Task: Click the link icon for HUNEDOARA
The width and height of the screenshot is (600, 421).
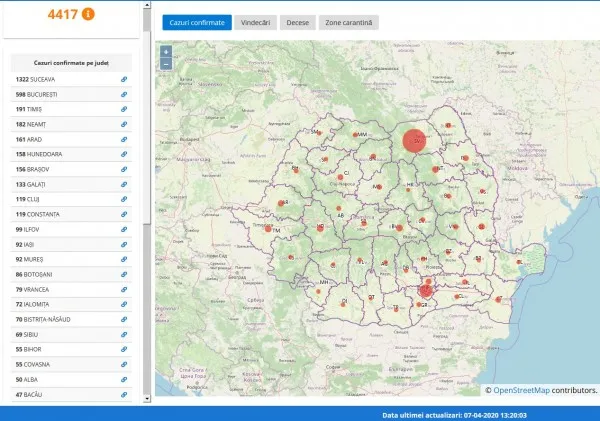Action: (124, 154)
